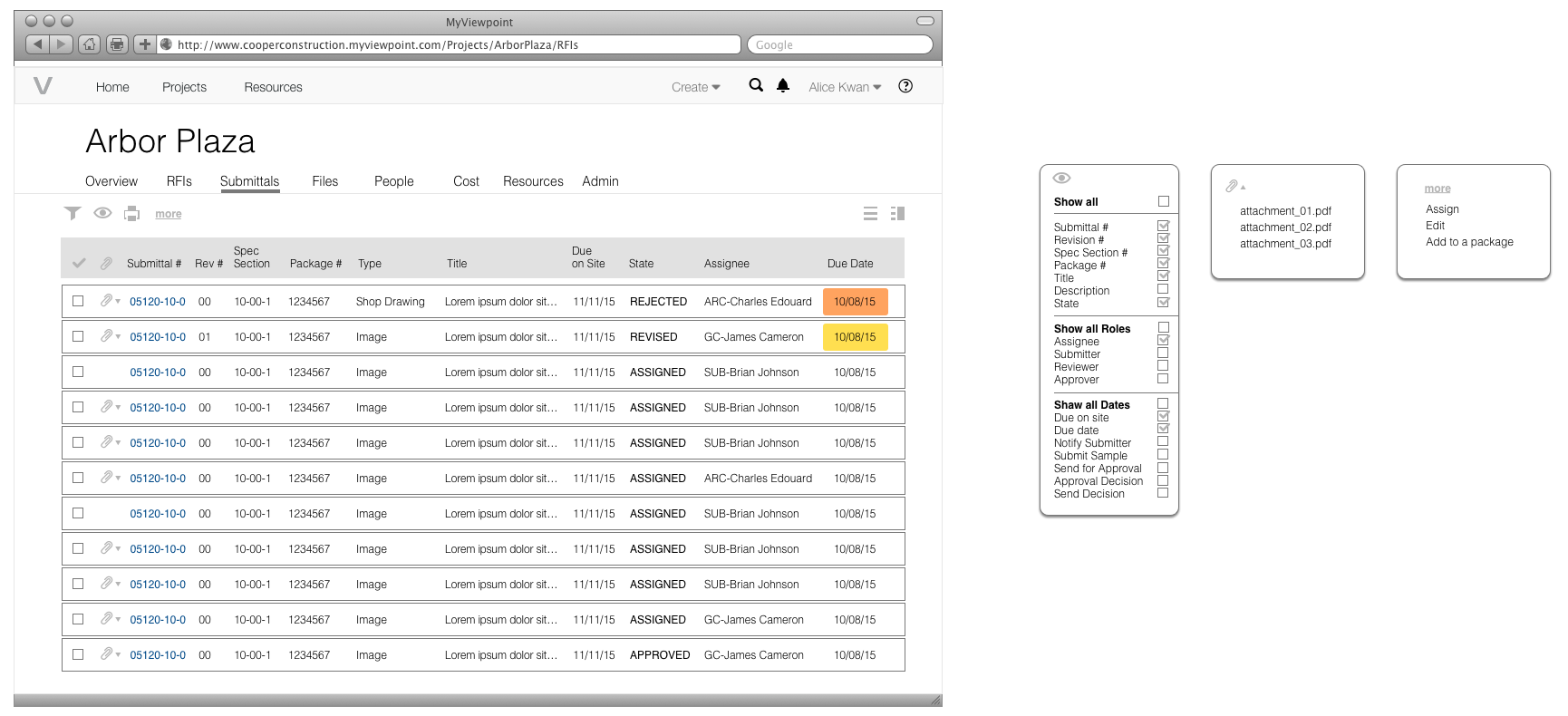Image resolution: width=1568 pixels, height=716 pixels.
Task: Open notifications bell icon
Action: point(783,85)
